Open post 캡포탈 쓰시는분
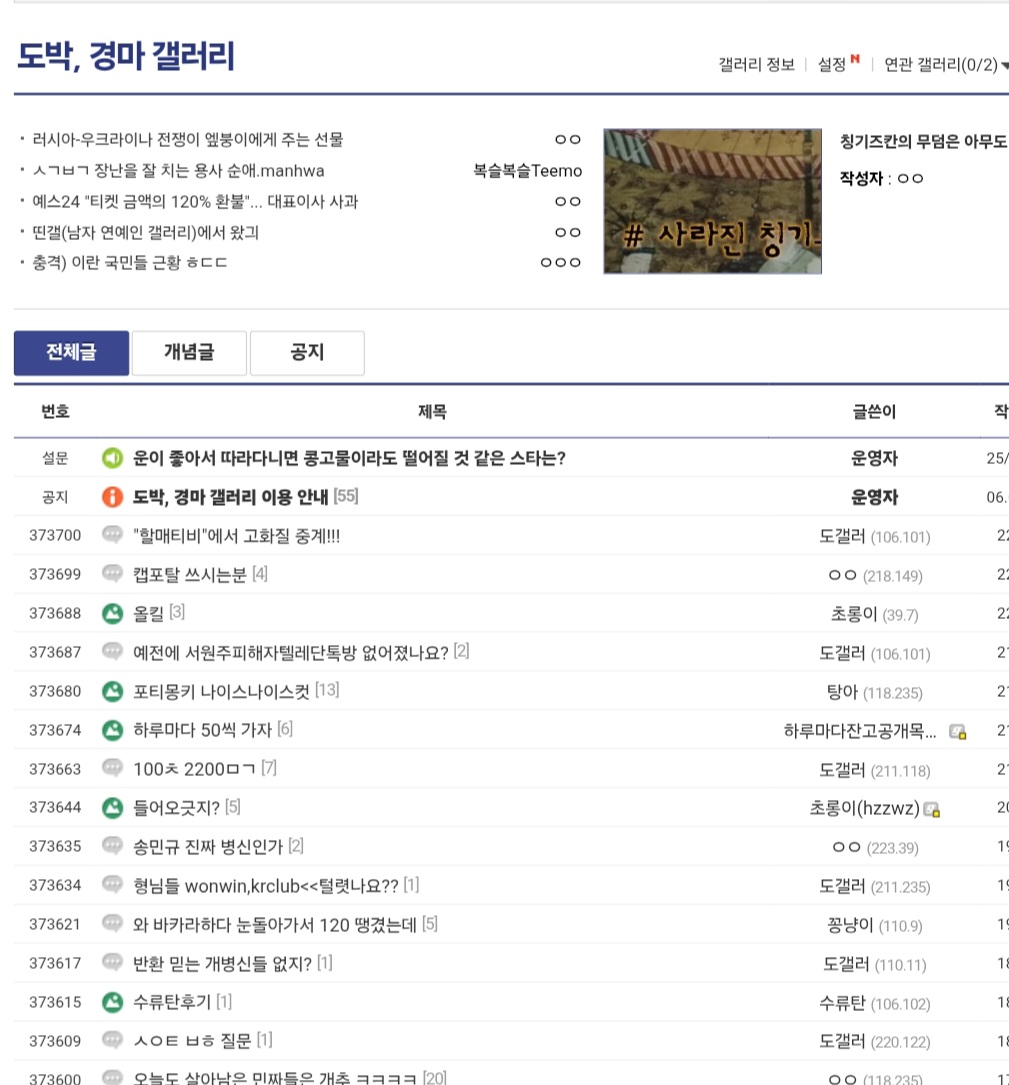This screenshot has width=1009, height=1085. [x=189, y=574]
